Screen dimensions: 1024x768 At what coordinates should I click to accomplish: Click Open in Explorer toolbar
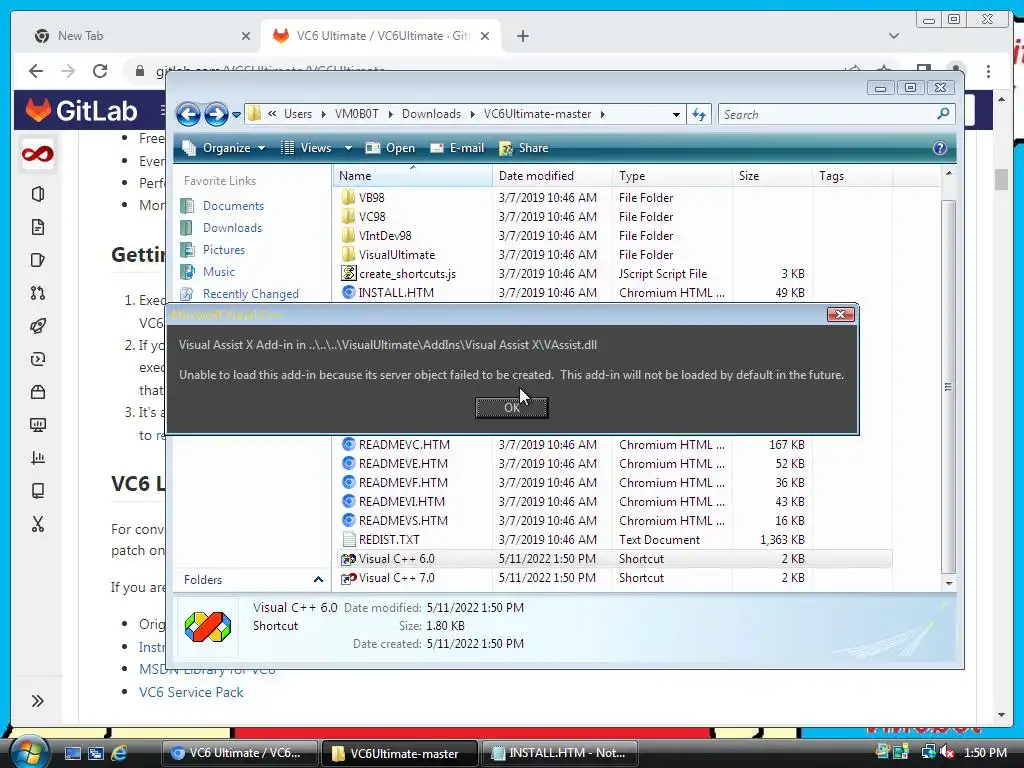pyautogui.click(x=390, y=148)
